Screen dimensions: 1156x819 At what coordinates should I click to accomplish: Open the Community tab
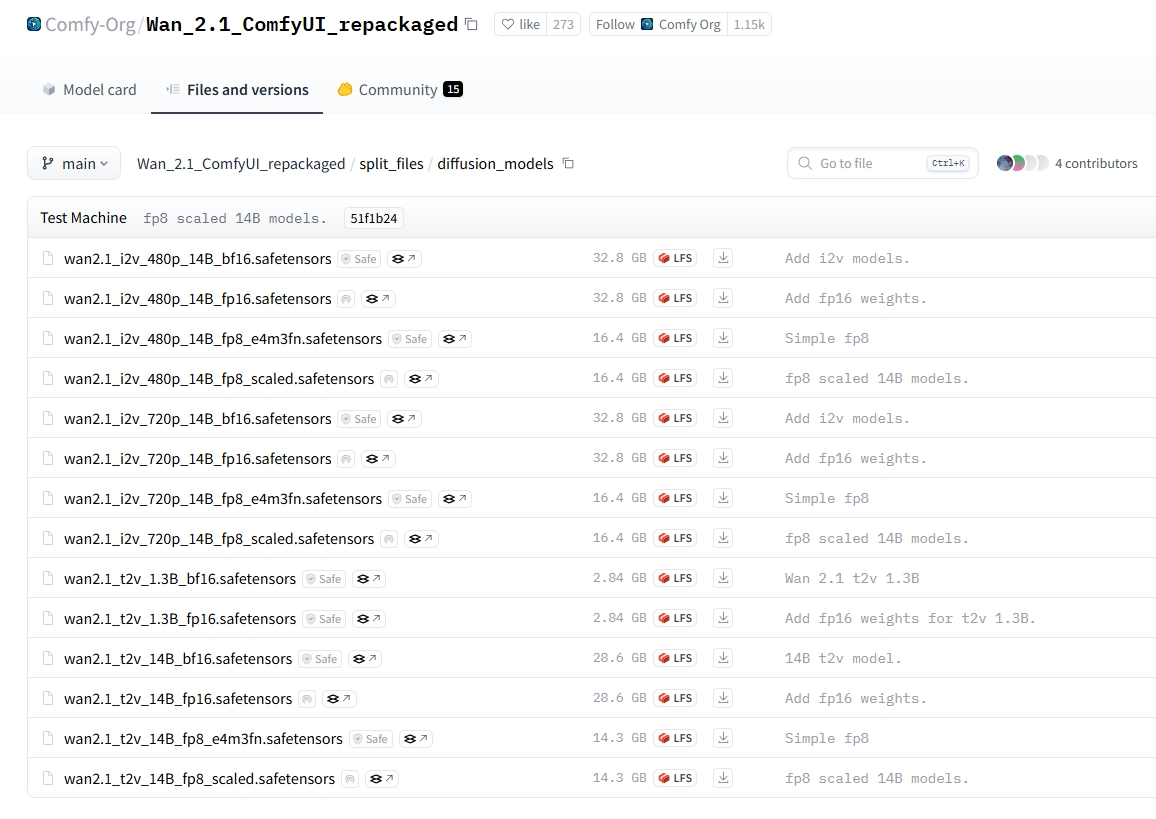(x=399, y=90)
